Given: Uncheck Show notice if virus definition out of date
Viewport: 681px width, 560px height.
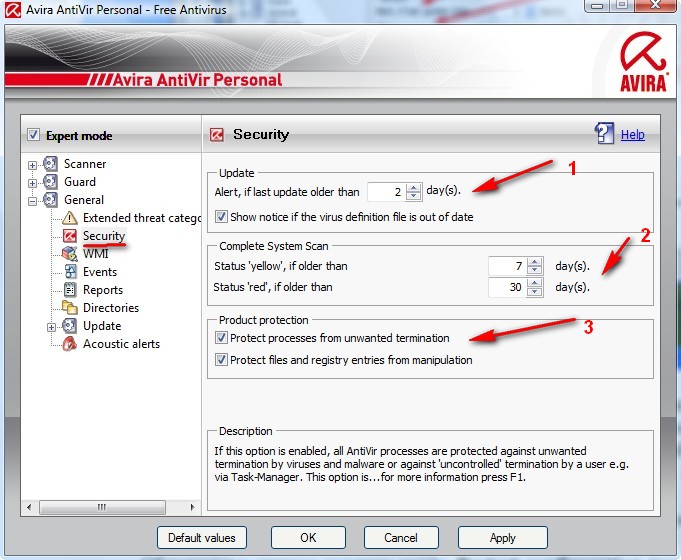Looking at the screenshot, I should [x=221, y=216].
